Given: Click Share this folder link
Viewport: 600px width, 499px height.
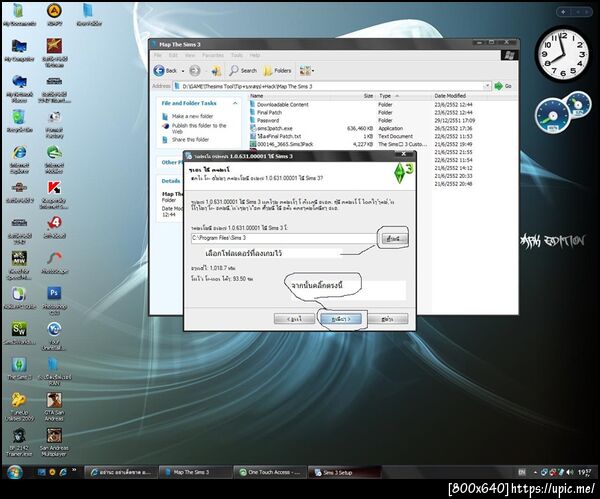Looking at the screenshot, I should click(x=190, y=140).
